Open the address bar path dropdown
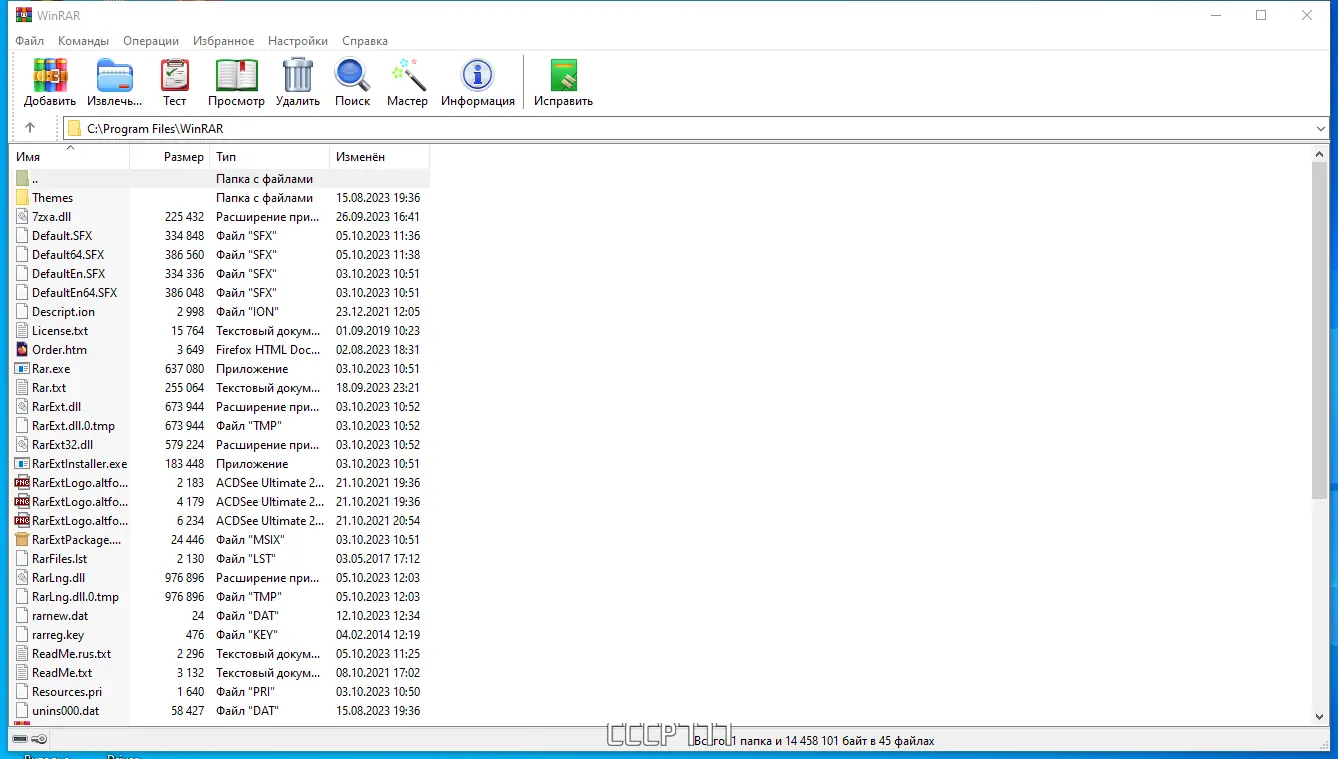Viewport: 1338px width, 759px height. [1322, 128]
